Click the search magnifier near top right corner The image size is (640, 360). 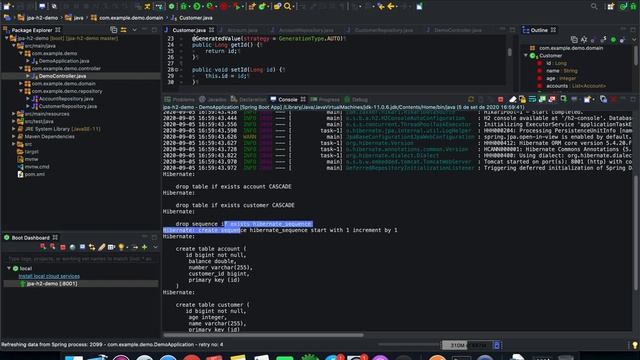[594, 6]
